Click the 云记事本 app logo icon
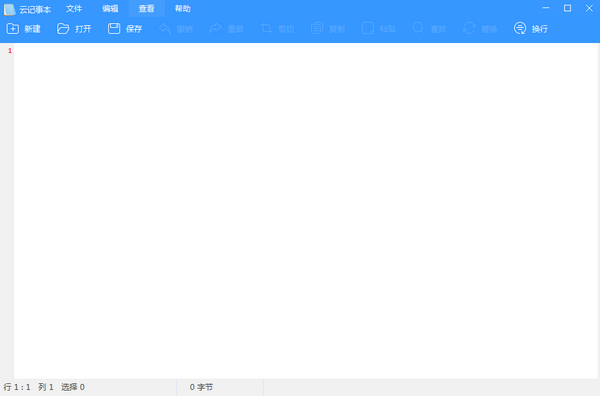600x396 pixels. pyautogui.click(x=10, y=9)
